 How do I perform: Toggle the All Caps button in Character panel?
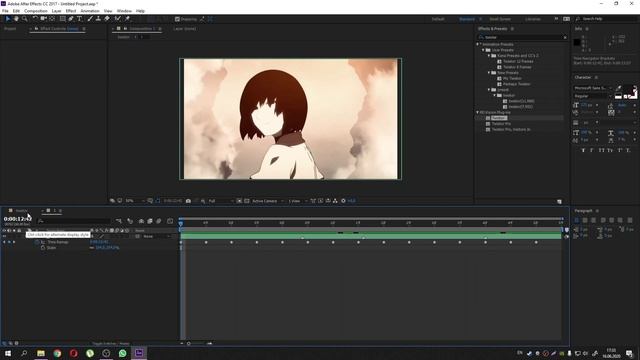pyautogui.click(x=601, y=150)
